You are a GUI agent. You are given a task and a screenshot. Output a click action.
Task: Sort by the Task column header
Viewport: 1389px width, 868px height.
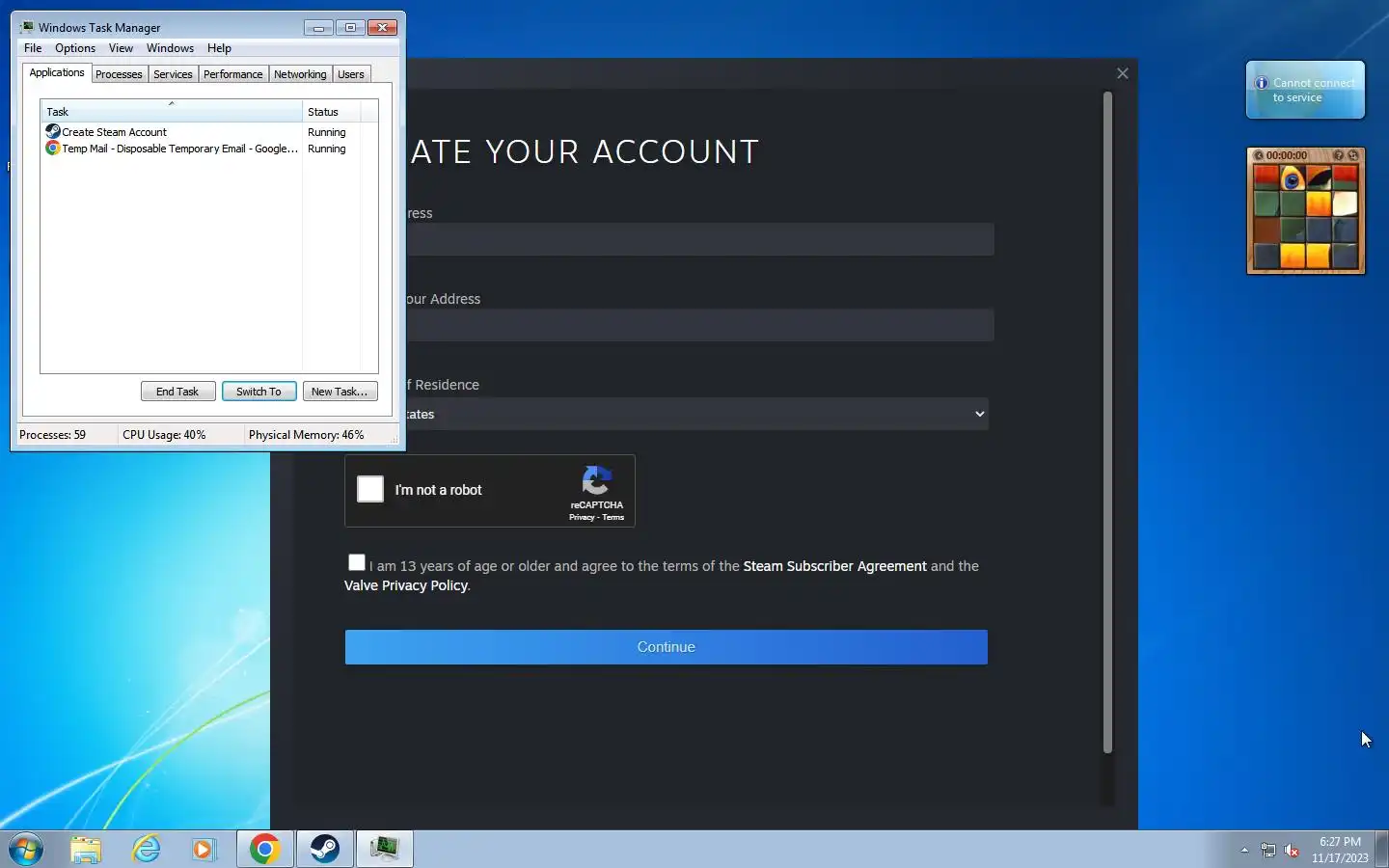171,111
